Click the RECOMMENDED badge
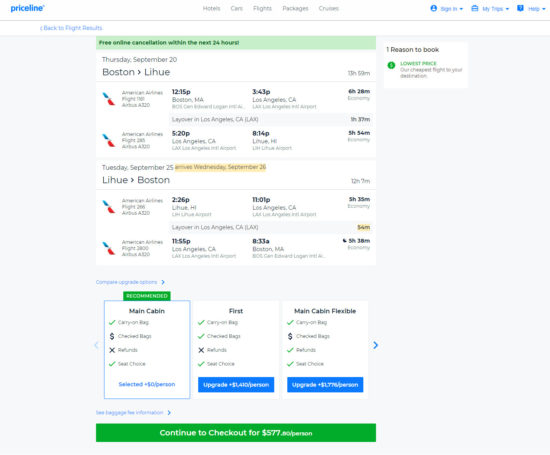The image size is (550, 455). (147, 296)
